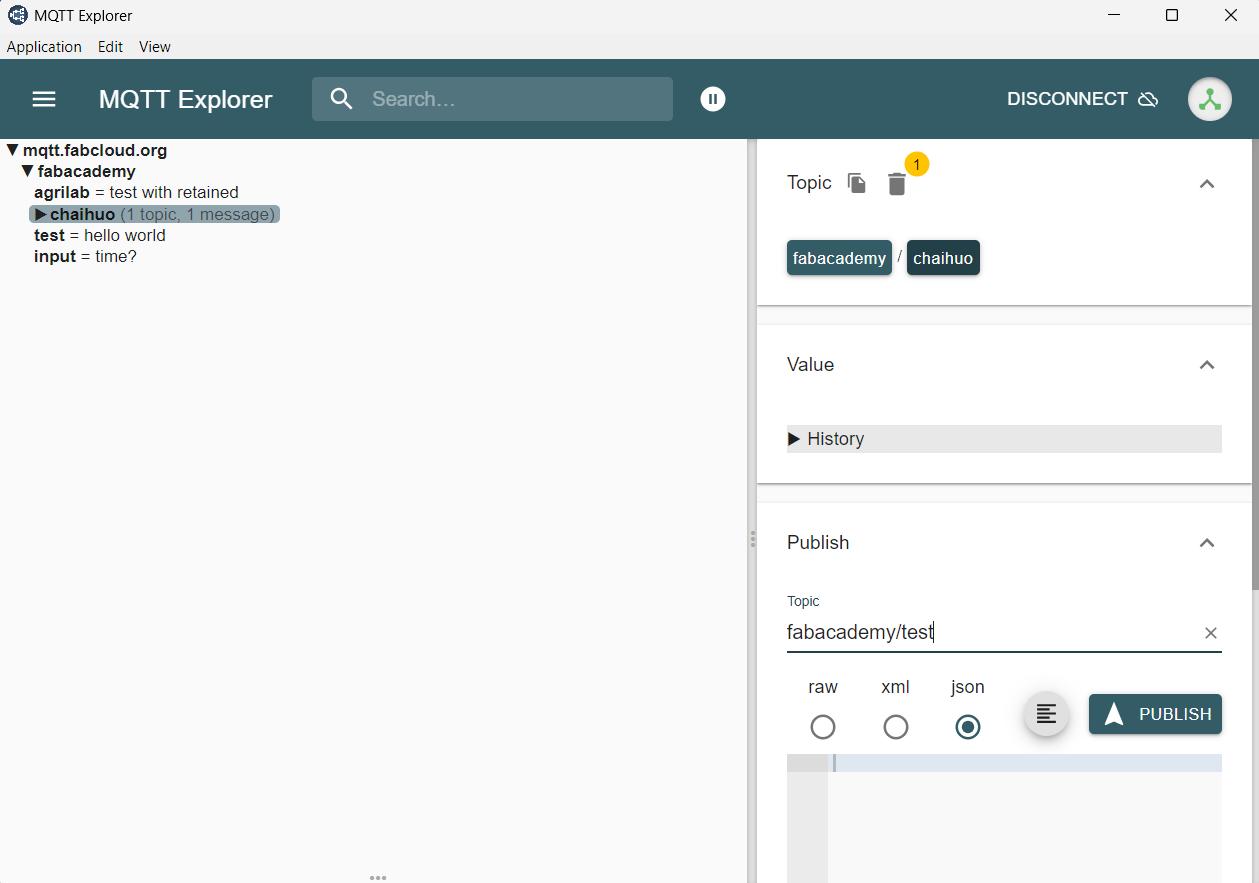This screenshot has height=883, width=1259.
Task: Expand the History section
Action: (x=1004, y=439)
